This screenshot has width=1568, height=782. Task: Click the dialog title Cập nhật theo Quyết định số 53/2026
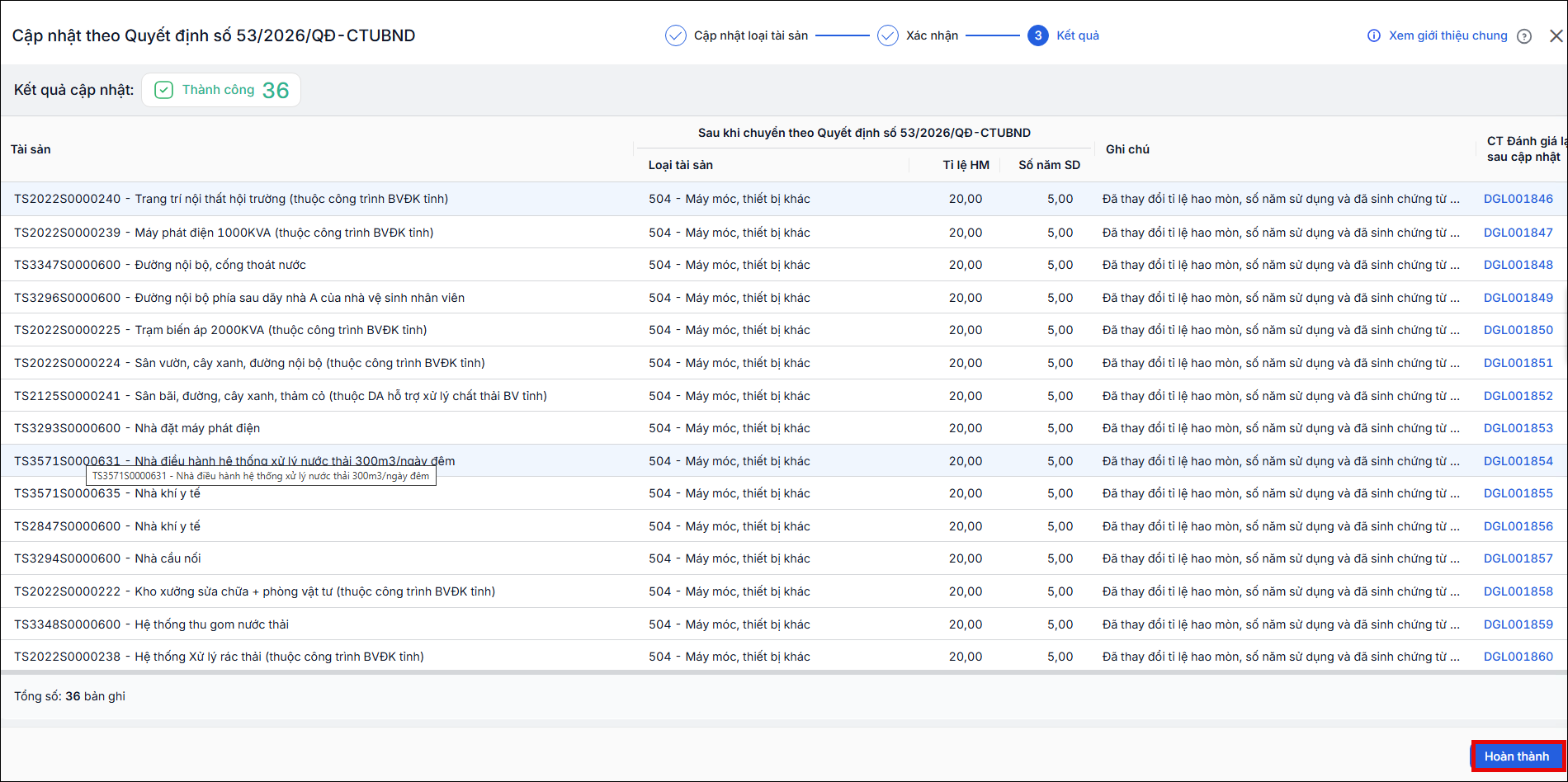click(214, 35)
